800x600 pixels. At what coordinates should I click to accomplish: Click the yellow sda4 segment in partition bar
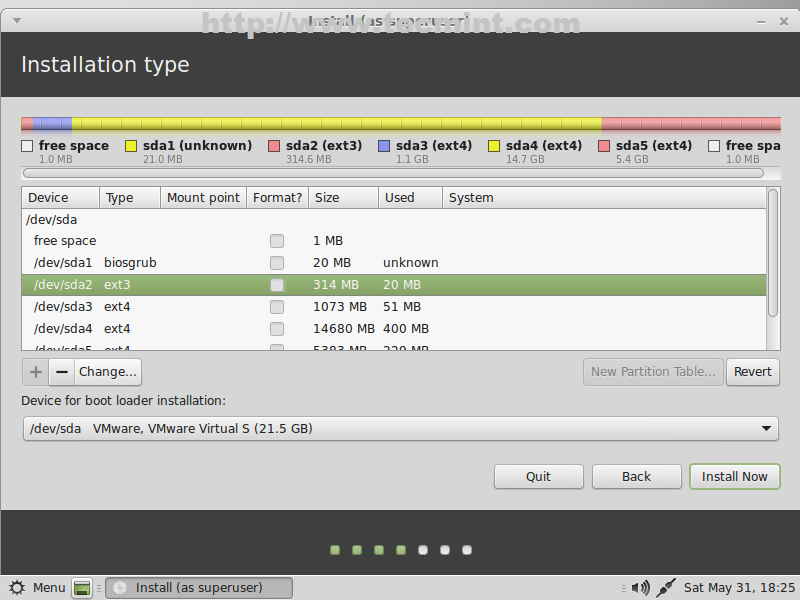(x=335, y=125)
